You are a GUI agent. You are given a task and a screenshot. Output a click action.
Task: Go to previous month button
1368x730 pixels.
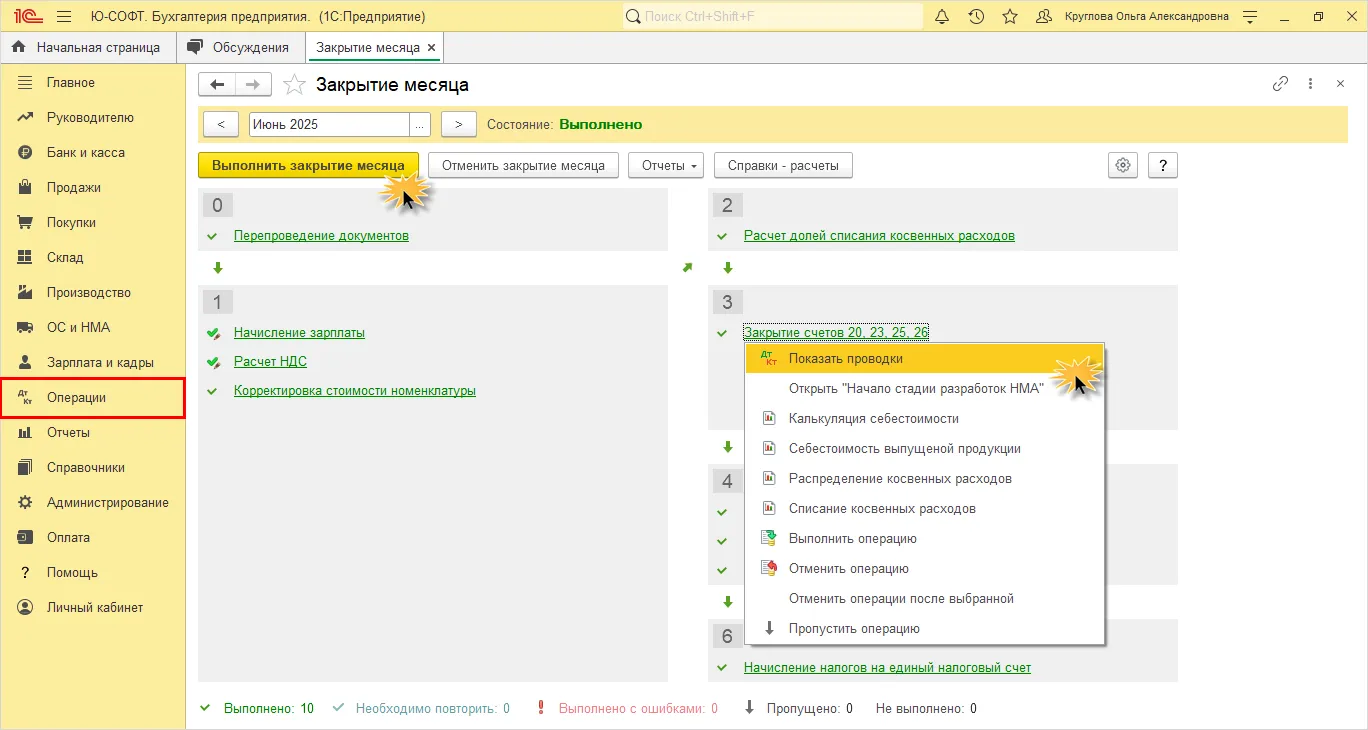click(x=221, y=124)
